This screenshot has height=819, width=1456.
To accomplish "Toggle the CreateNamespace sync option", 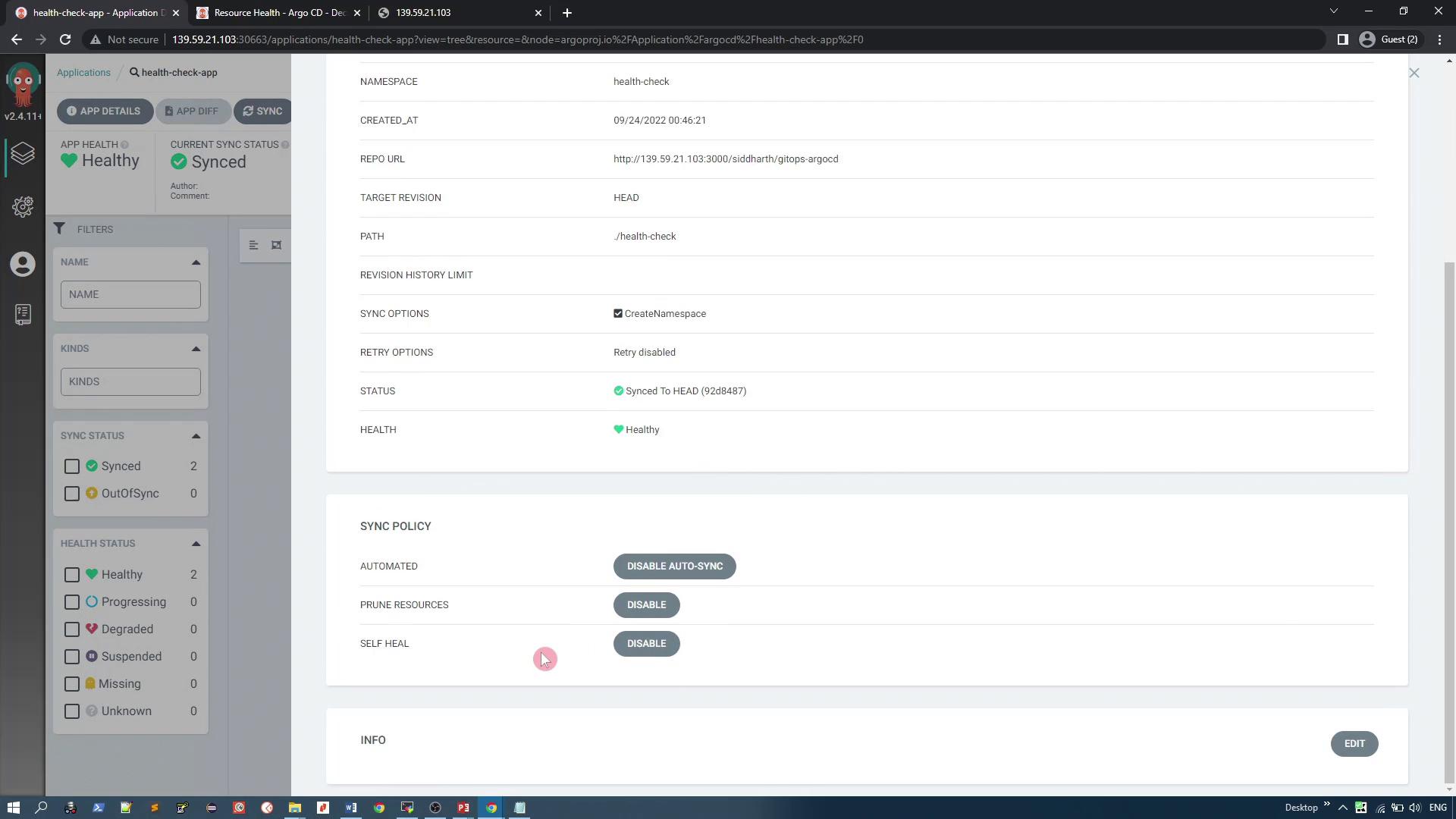I will 618,313.
